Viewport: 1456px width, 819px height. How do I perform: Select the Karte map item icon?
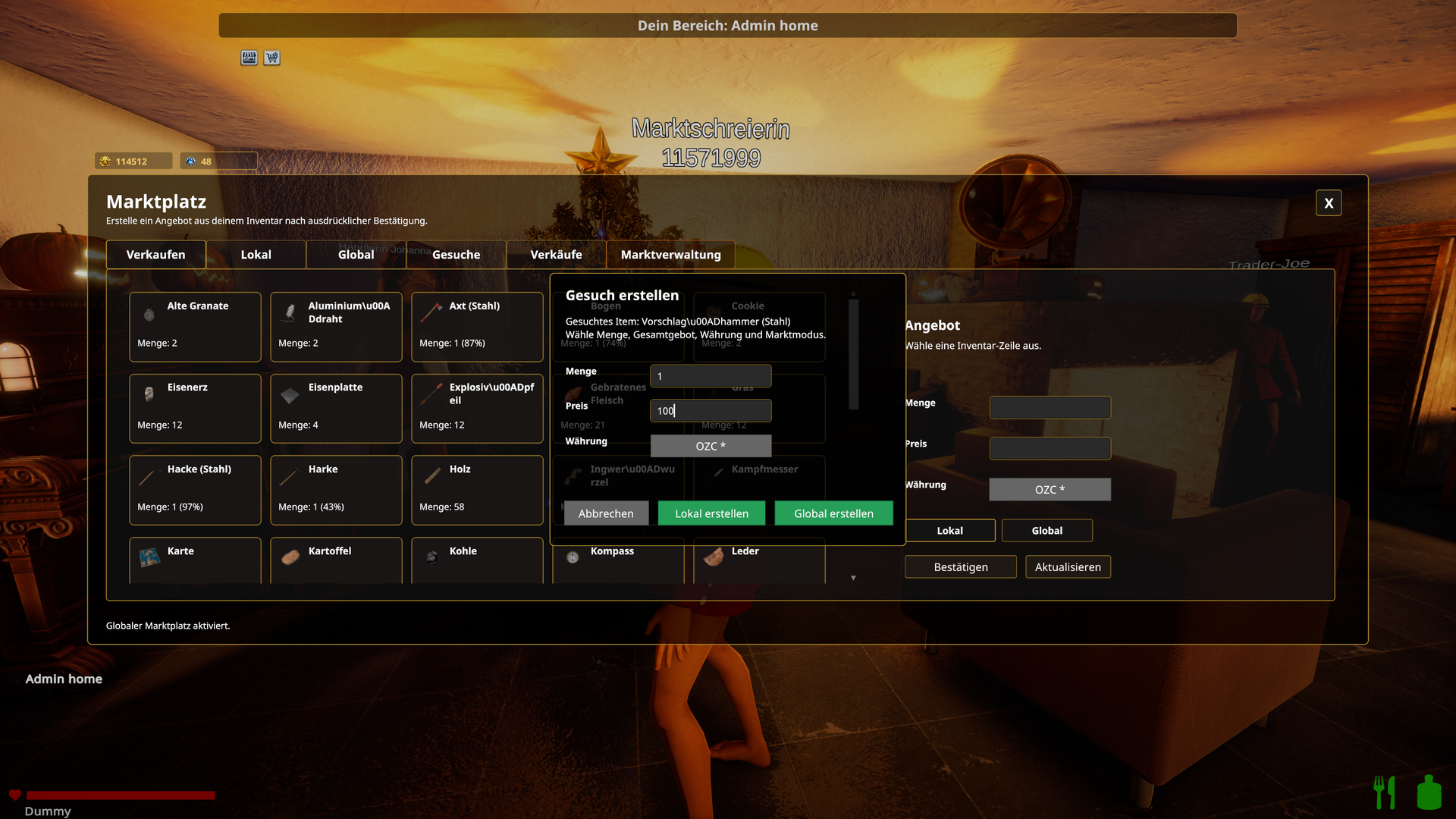pyautogui.click(x=149, y=557)
